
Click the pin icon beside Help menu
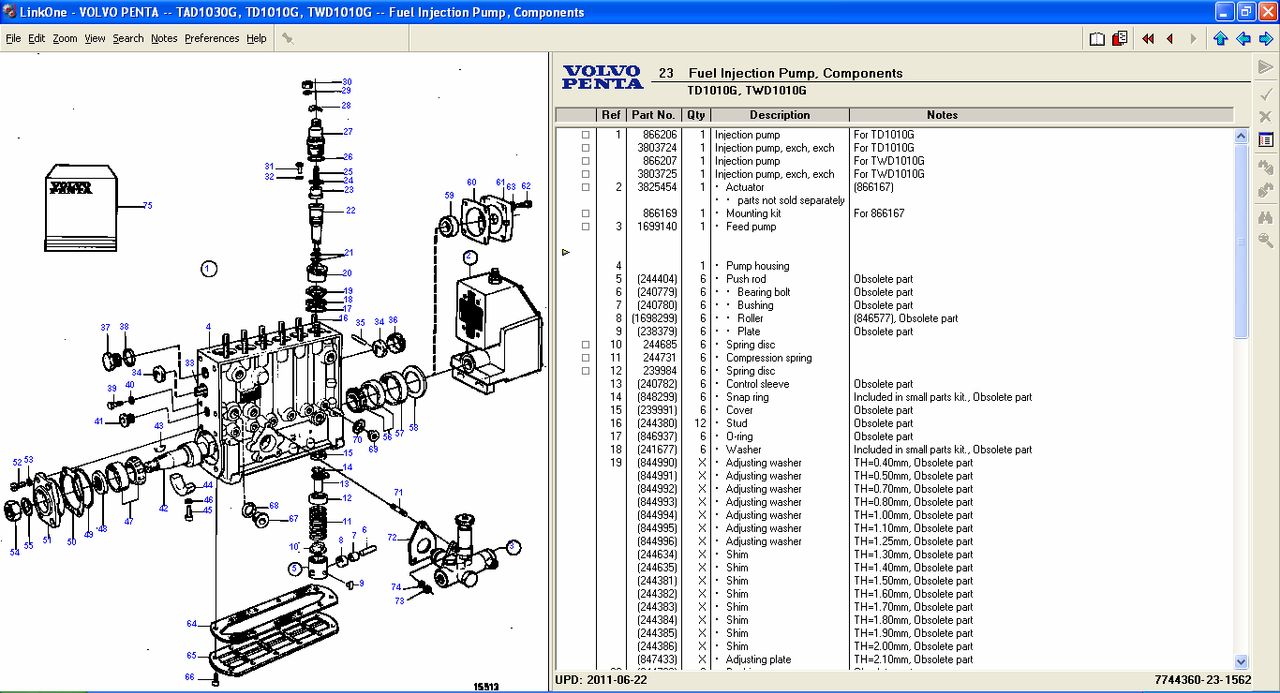click(x=287, y=38)
